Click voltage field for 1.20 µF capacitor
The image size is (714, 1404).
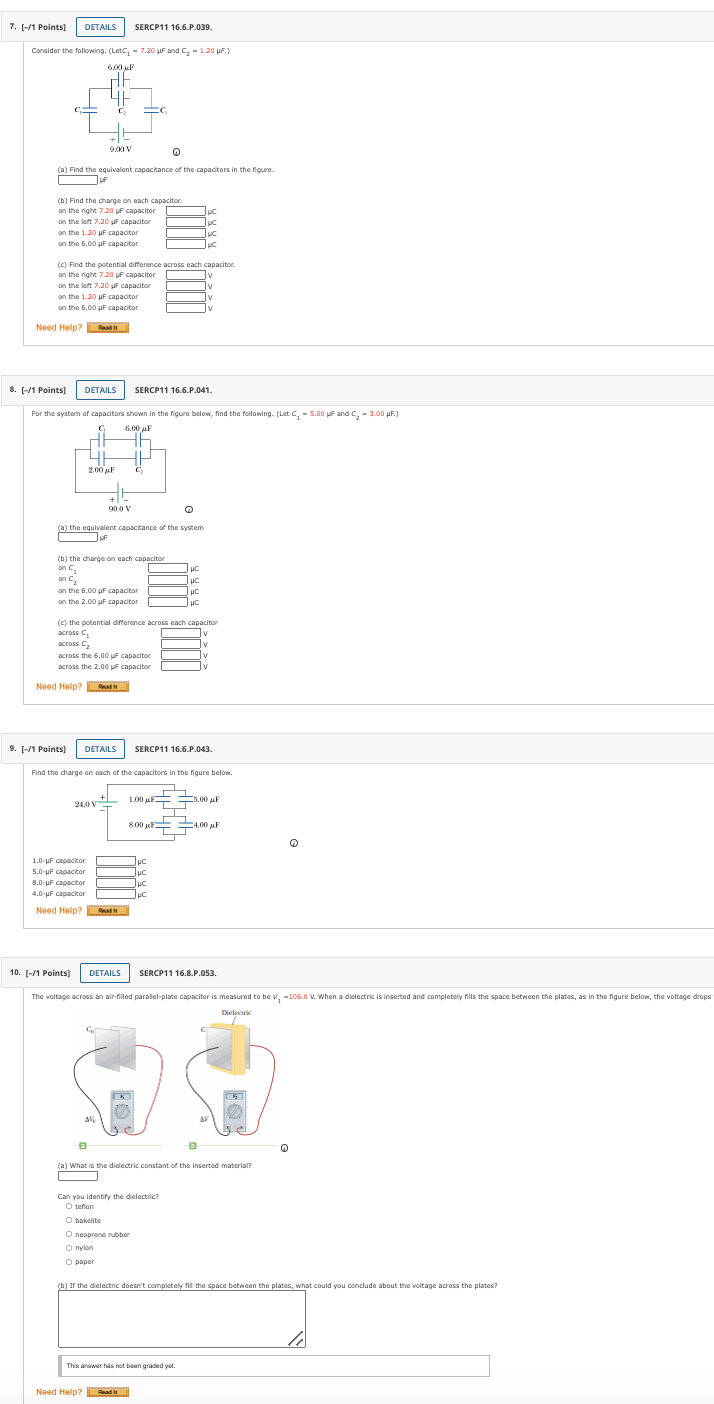point(186,296)
